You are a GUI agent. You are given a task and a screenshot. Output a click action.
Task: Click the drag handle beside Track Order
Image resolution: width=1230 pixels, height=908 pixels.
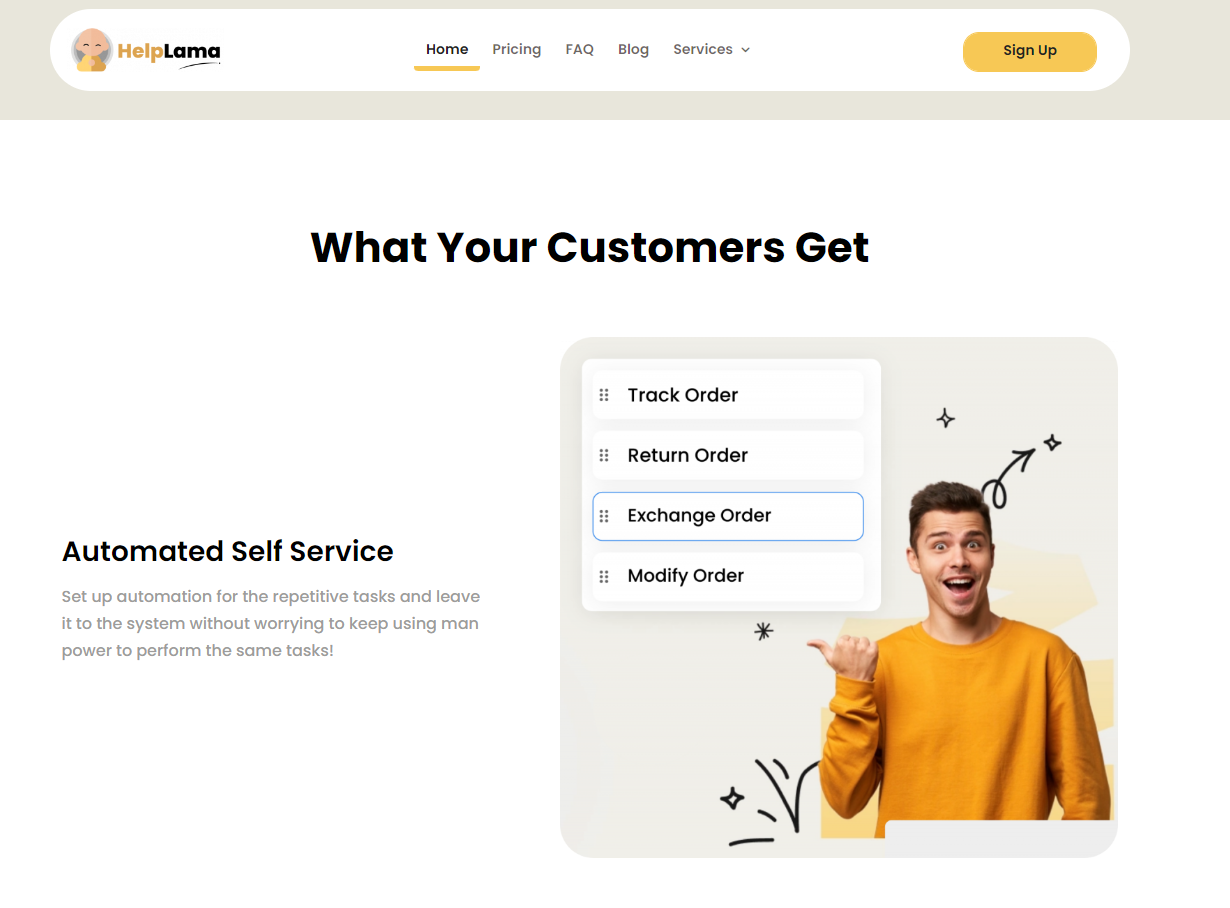(x=604, y=395)
